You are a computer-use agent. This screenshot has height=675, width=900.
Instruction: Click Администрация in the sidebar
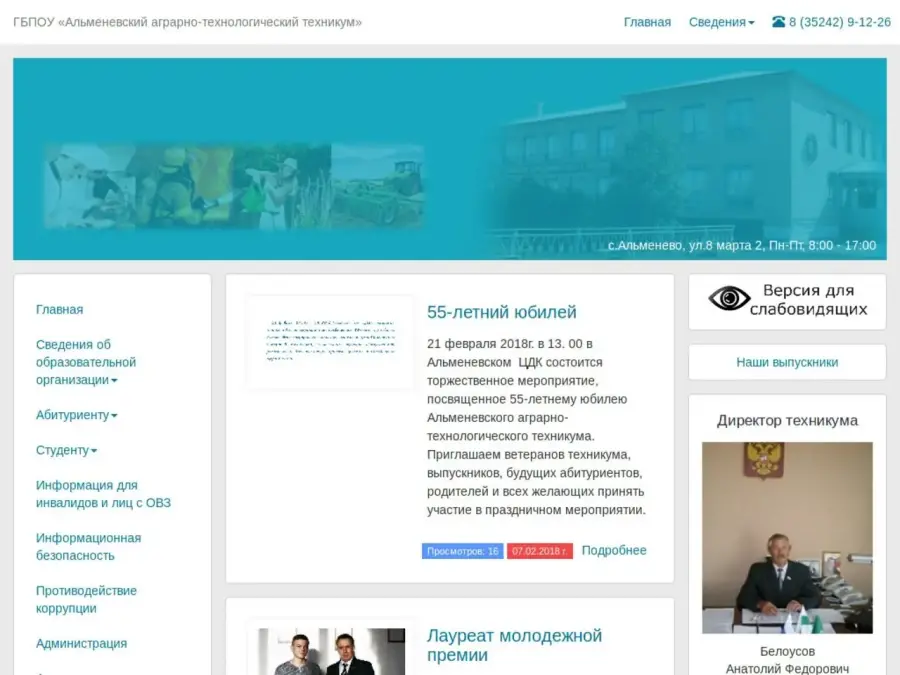pos(81,644)
